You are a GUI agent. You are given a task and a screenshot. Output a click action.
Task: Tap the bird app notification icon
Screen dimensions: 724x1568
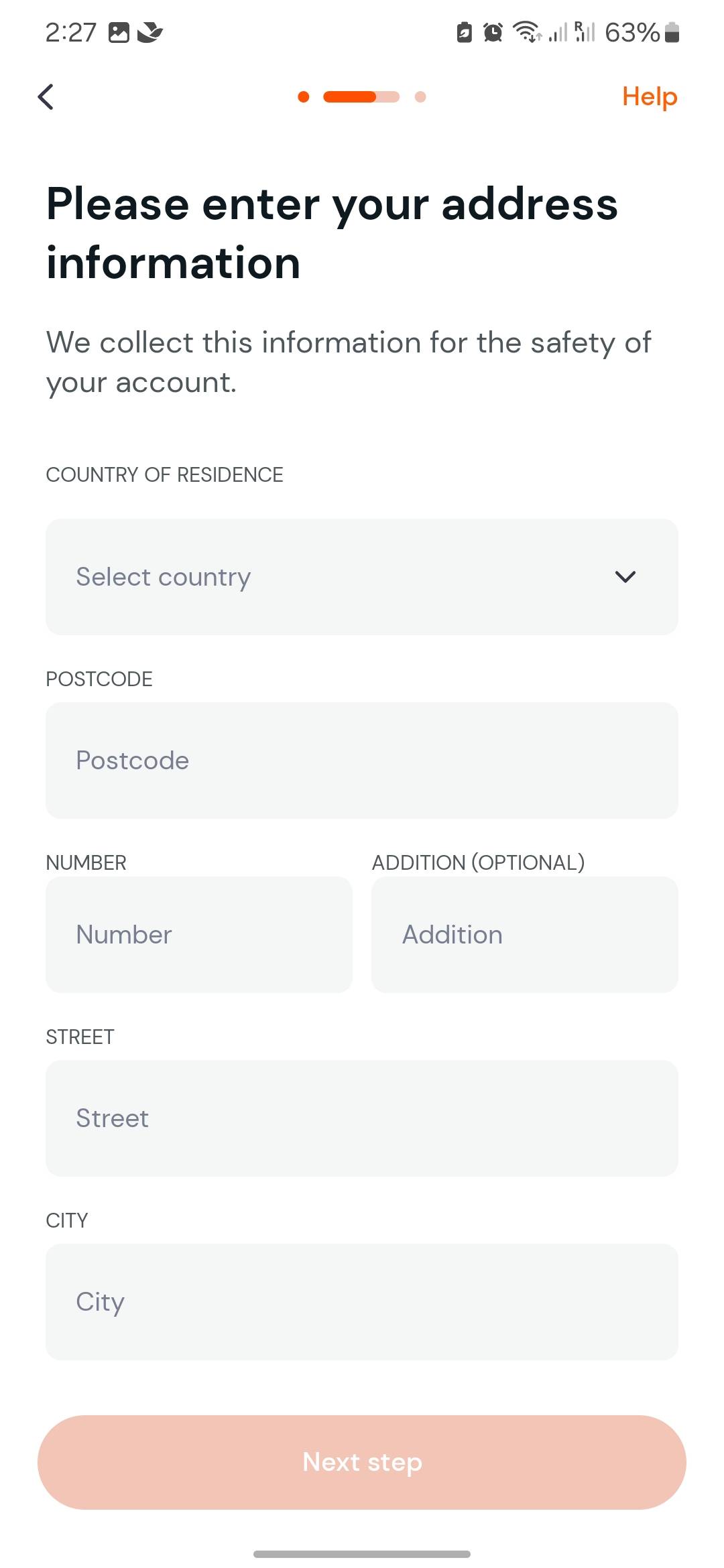point(150,32)
